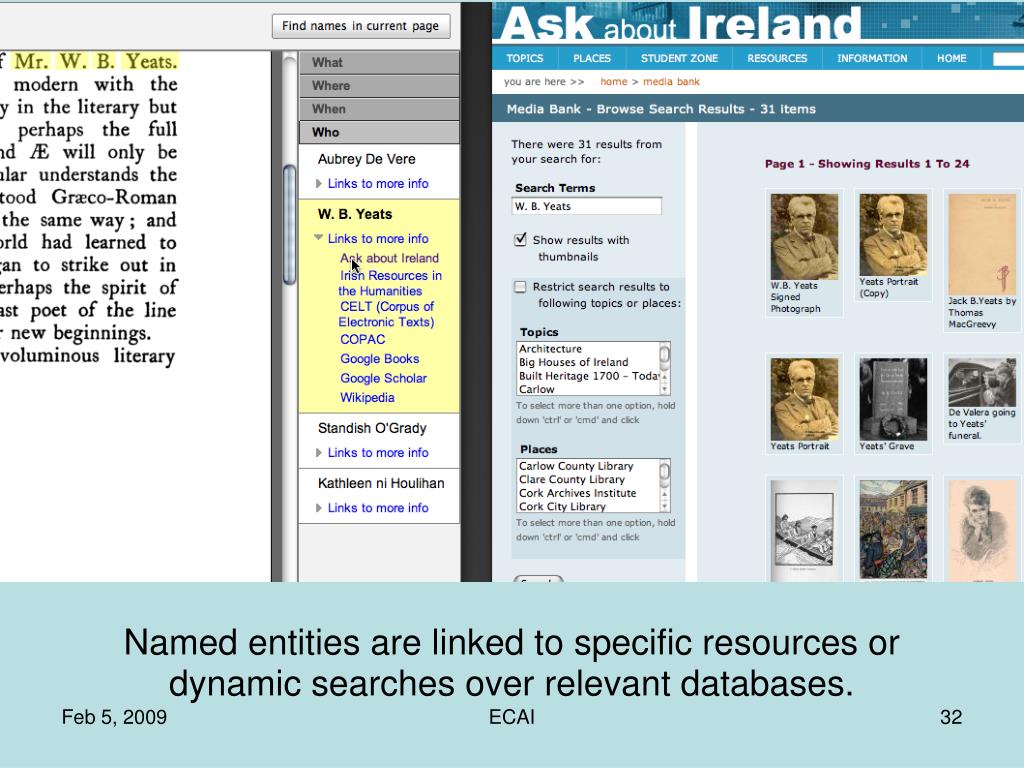Image resolution: width=1024 pixels, height=768 pixels.
Task: Select the Who accordion section
Action: 379,132
